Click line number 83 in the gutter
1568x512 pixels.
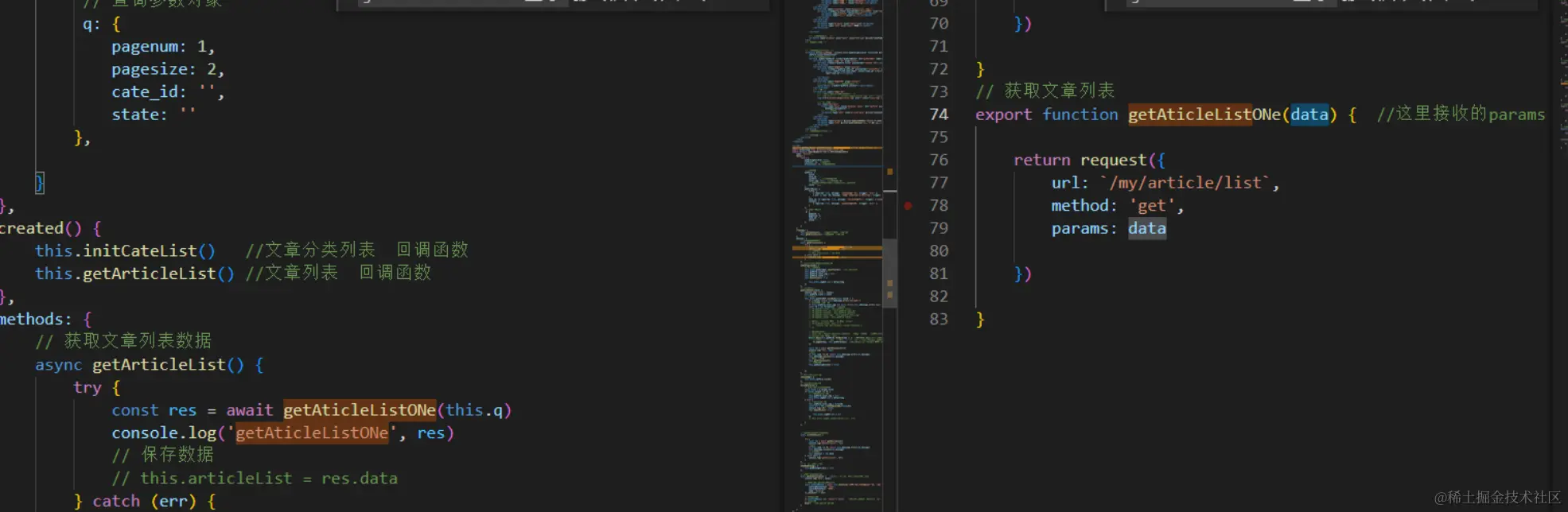point(939,319)
